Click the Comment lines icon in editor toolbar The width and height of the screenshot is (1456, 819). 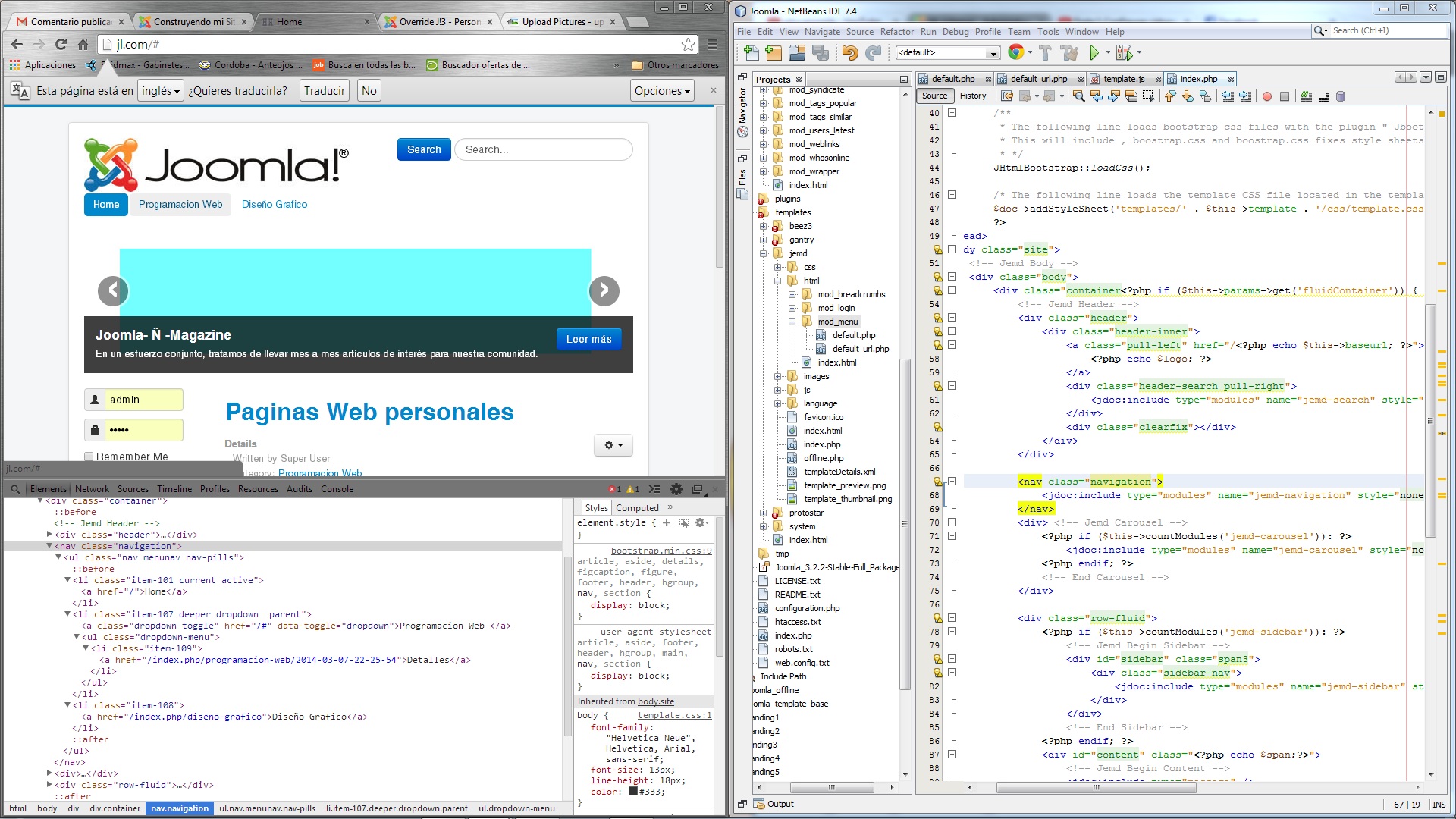coord(1306,96)
